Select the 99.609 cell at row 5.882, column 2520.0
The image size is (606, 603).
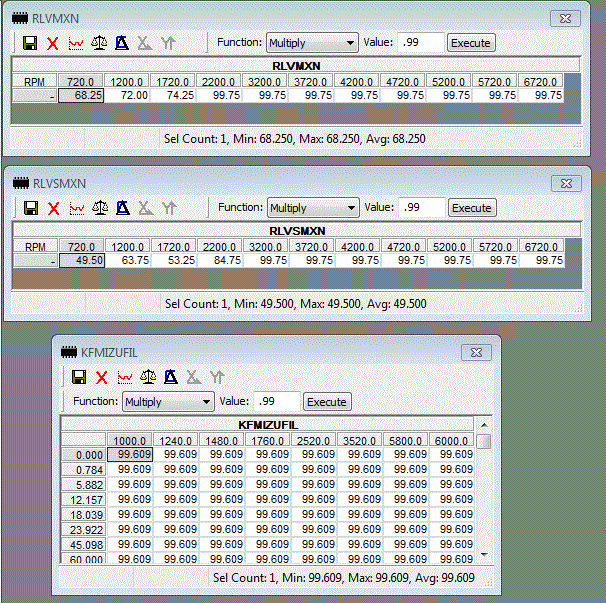point(313,484)
